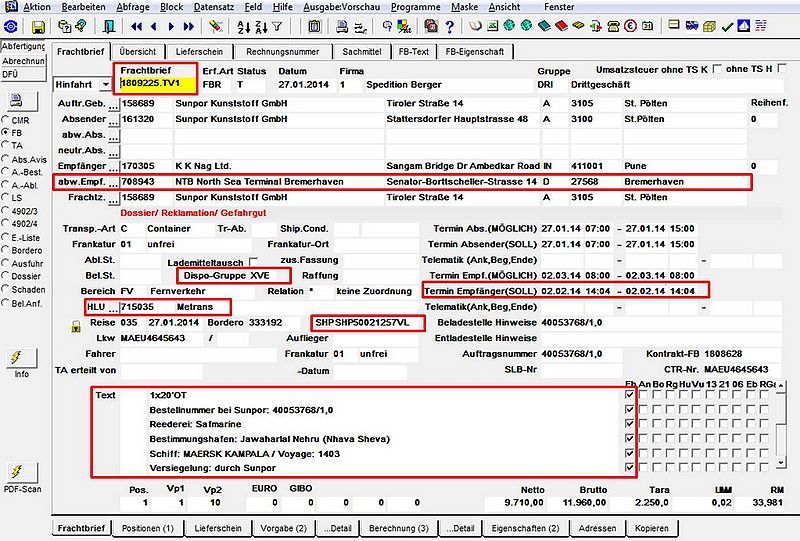The image size is (800, 541).
Task: Open the lookup button next to Empfänger
Action: coord(114,167)
